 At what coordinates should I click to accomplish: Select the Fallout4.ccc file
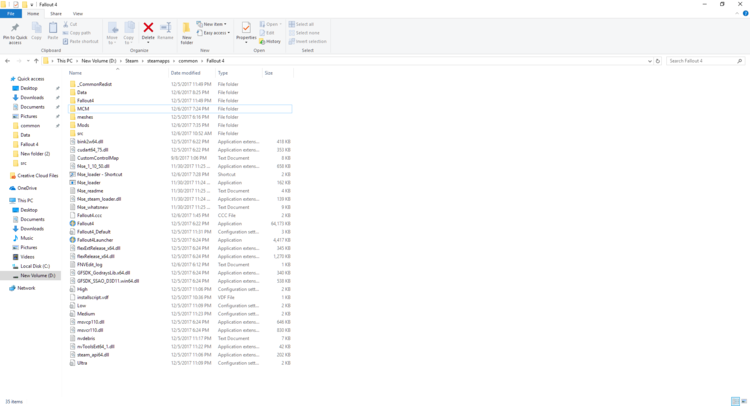(x=180, y=216)
